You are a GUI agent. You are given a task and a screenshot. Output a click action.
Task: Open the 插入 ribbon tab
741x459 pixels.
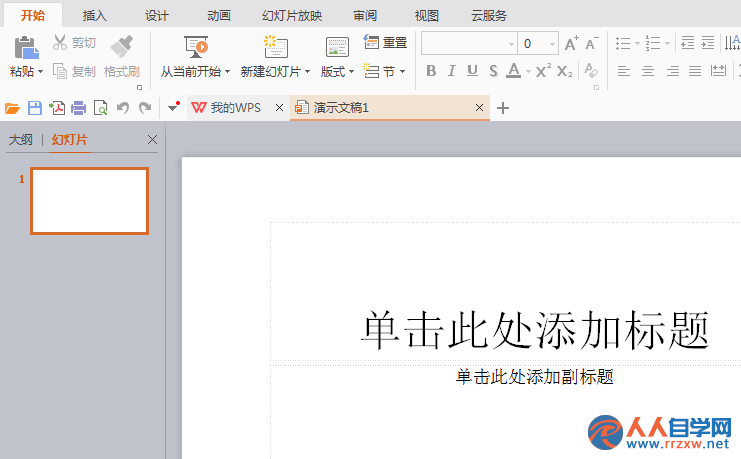click(x=95, y=16)
